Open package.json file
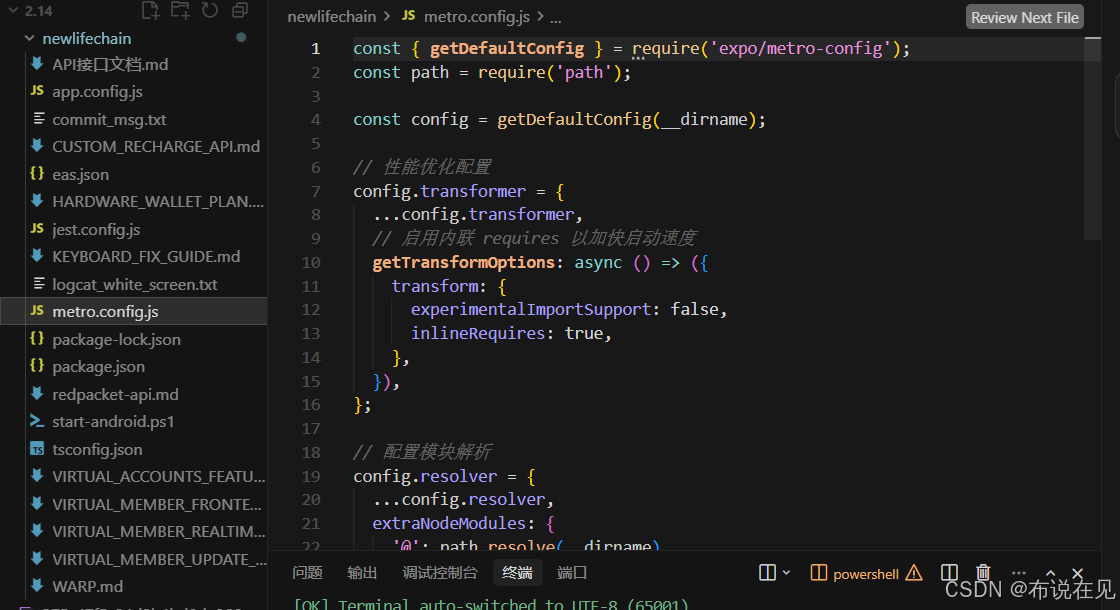1120x610 pixels. point(99,366)
